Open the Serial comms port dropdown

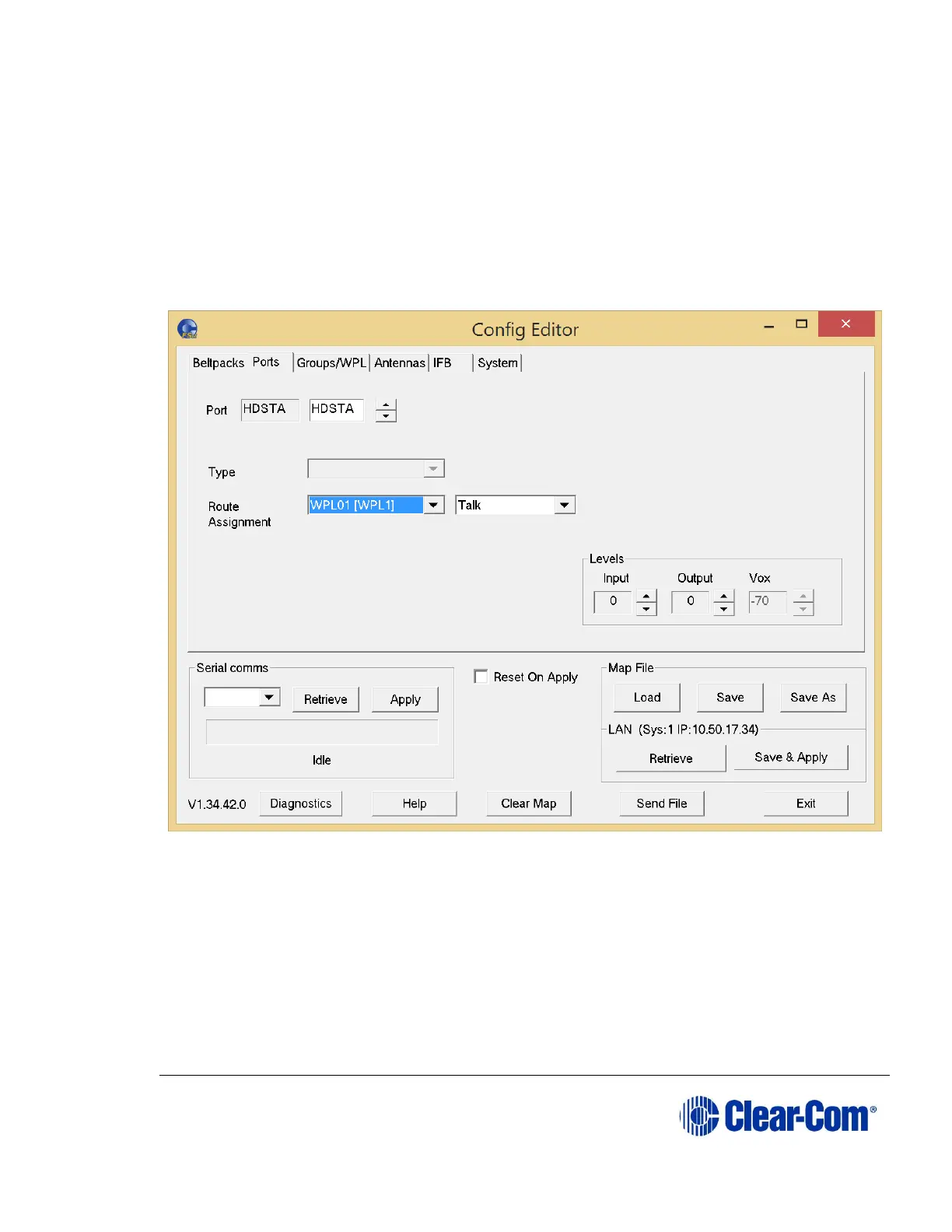click(x=270, y=697)
